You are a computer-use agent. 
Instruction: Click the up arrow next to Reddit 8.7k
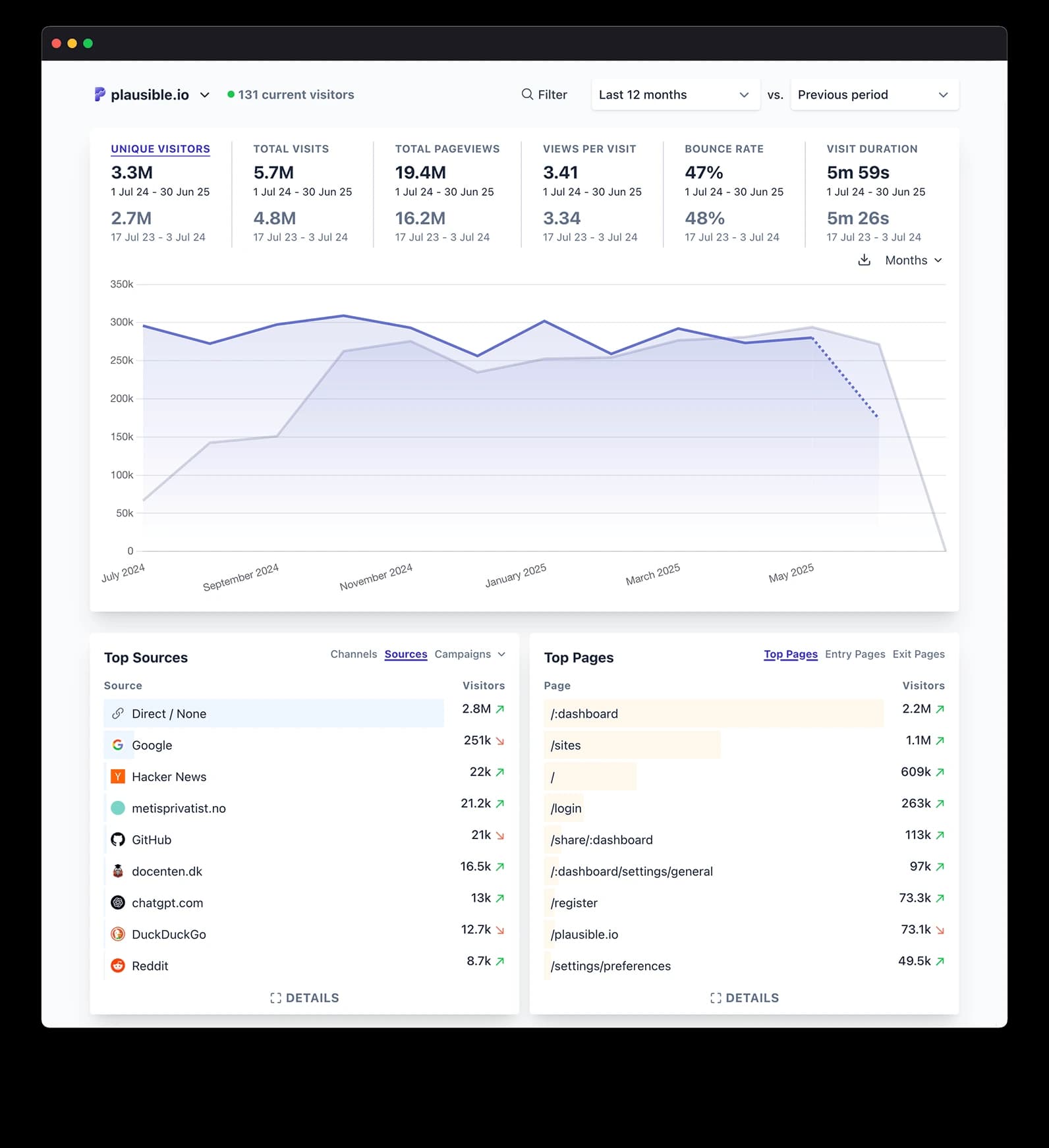click(500, 962)
